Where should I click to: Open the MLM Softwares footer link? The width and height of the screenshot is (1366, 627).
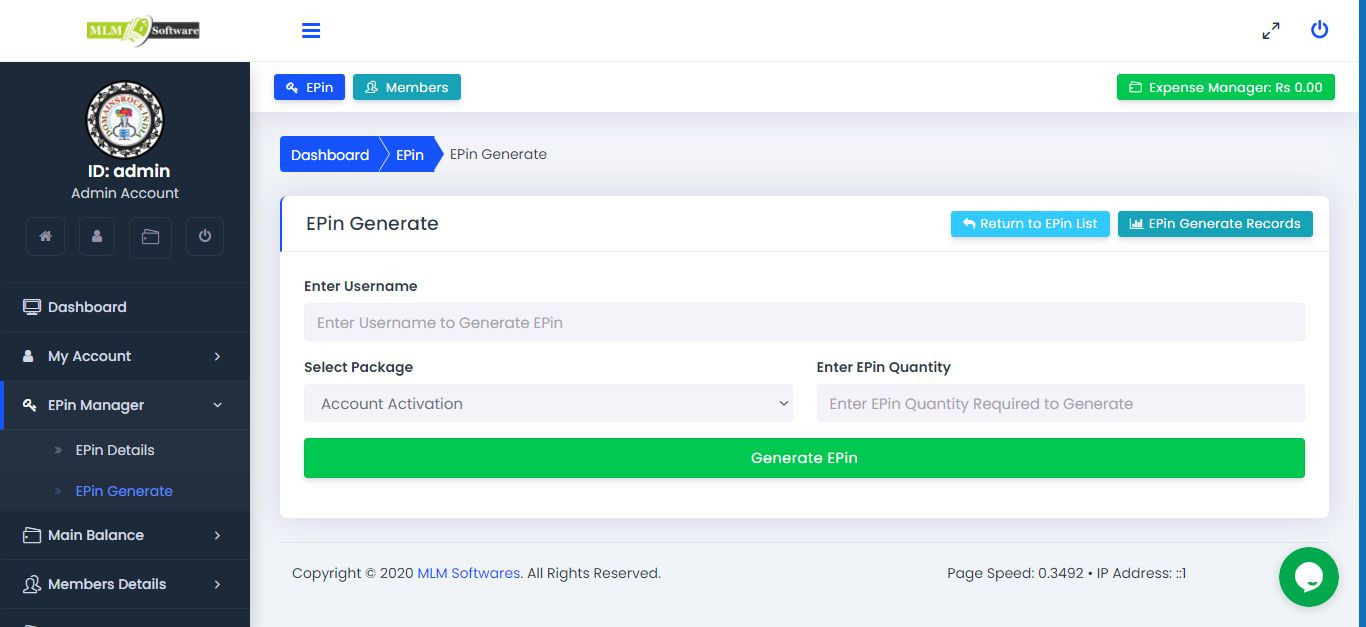point(468,574)
